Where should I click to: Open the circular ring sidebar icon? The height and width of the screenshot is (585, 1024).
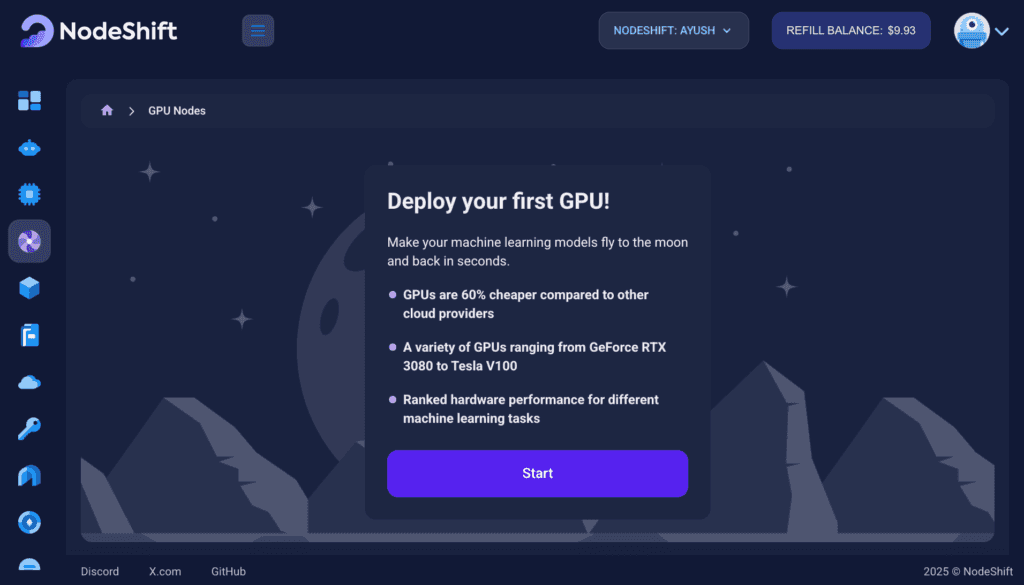click(29, 522)
